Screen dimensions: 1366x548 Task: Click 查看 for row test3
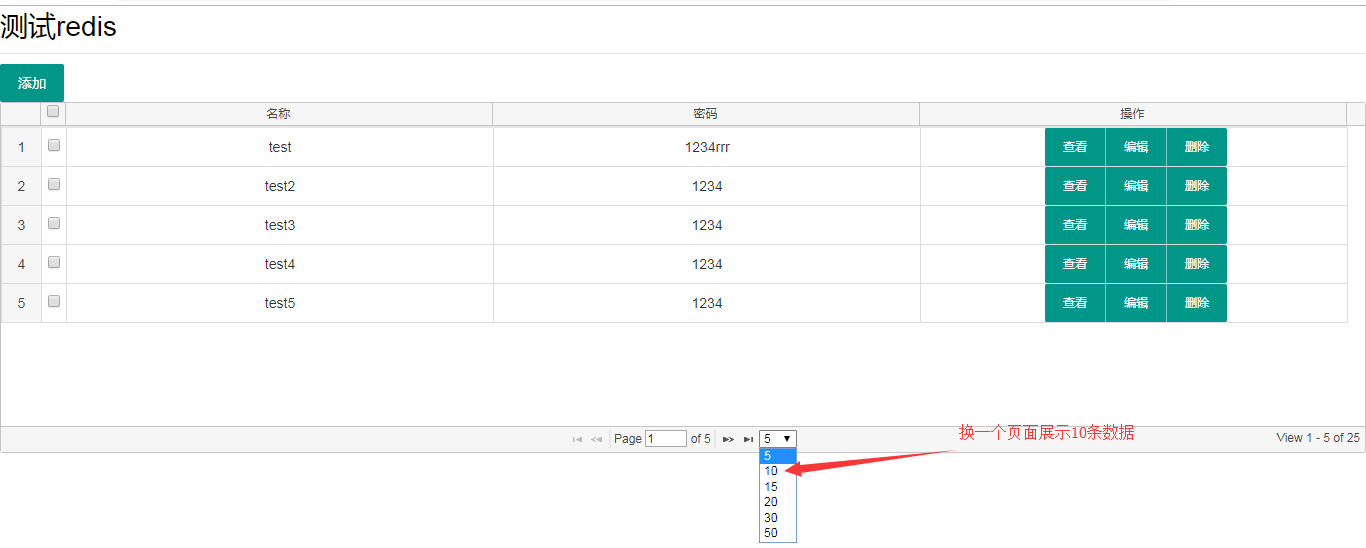pos(1075,225)
